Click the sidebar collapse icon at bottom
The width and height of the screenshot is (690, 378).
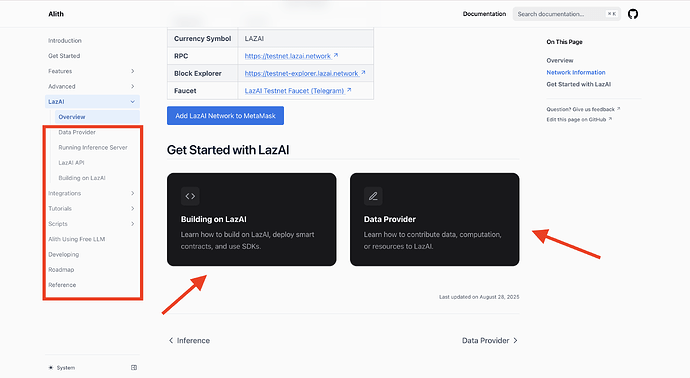pyautogui.click(x=134, y=367)
